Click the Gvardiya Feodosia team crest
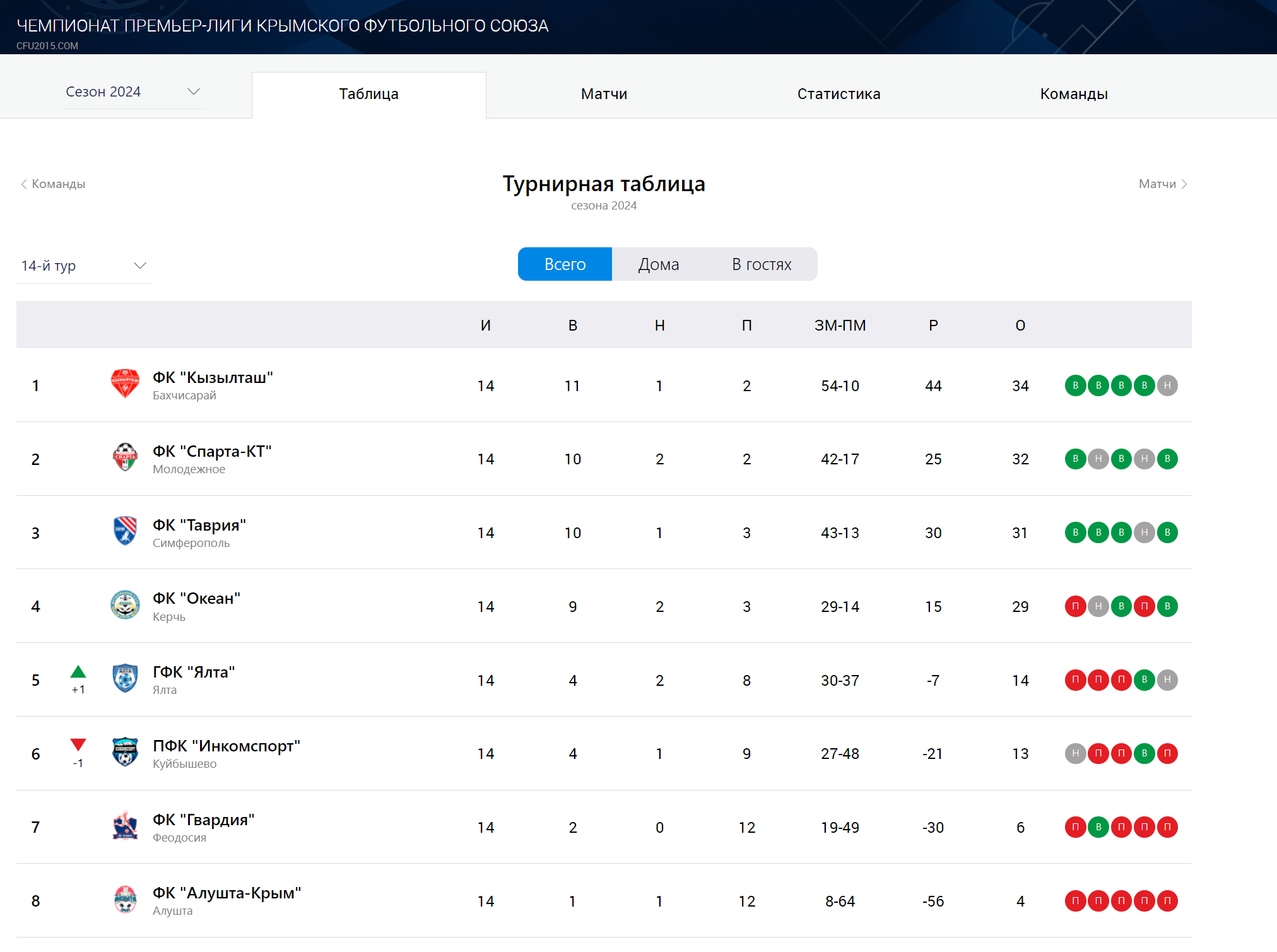The width and height of the screenshot is (1277, 952). (125, 826)
